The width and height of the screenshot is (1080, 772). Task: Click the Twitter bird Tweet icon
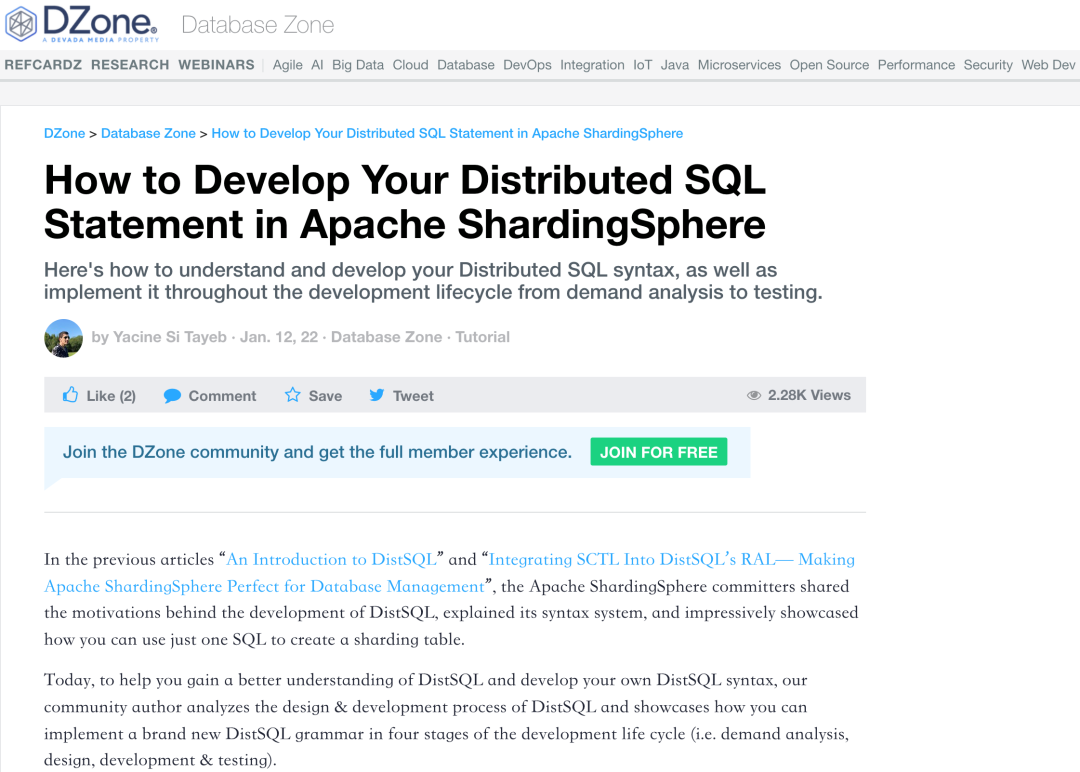(x=377, y=395)
